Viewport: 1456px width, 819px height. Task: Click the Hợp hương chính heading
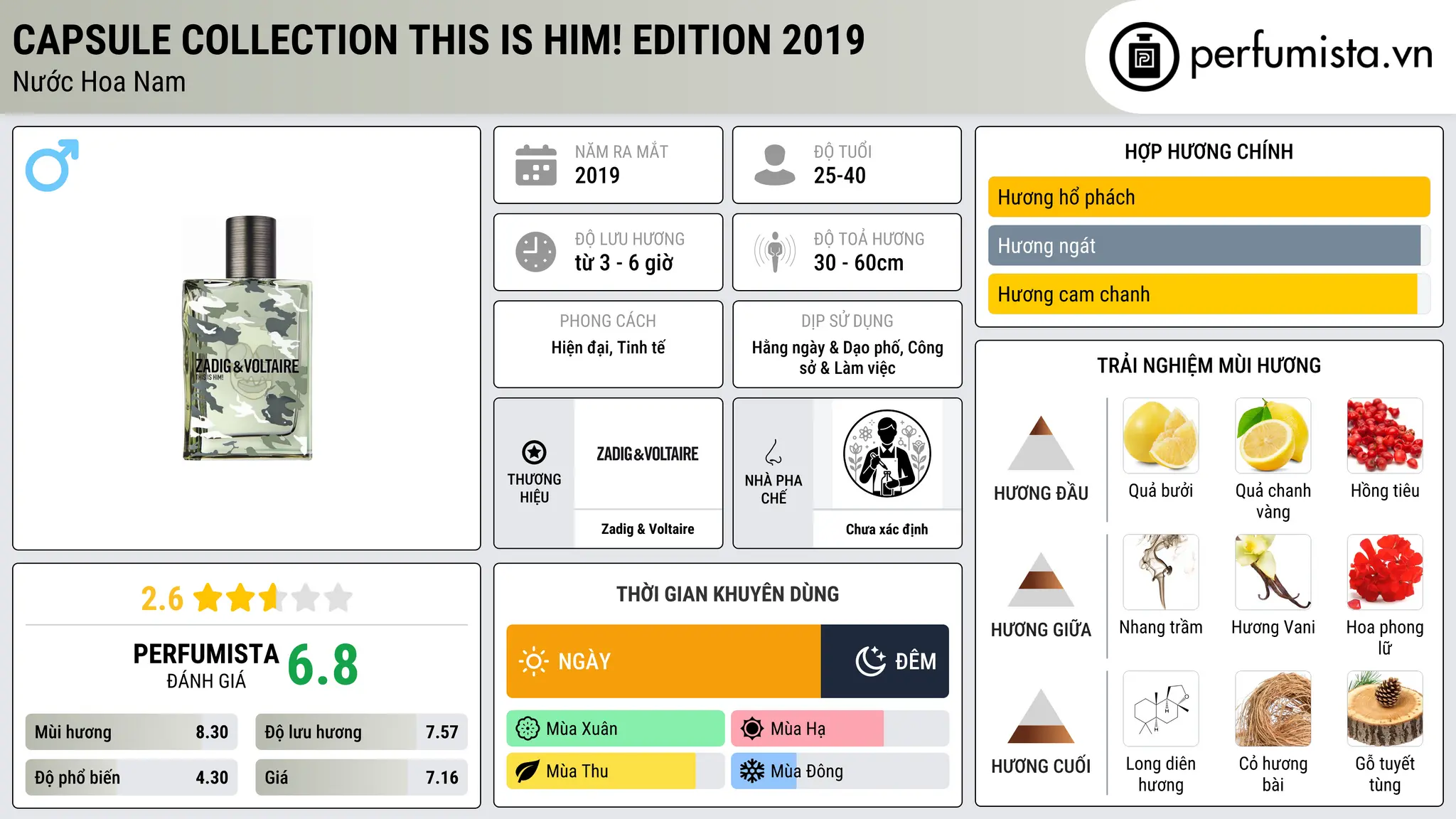[1209, 151]
